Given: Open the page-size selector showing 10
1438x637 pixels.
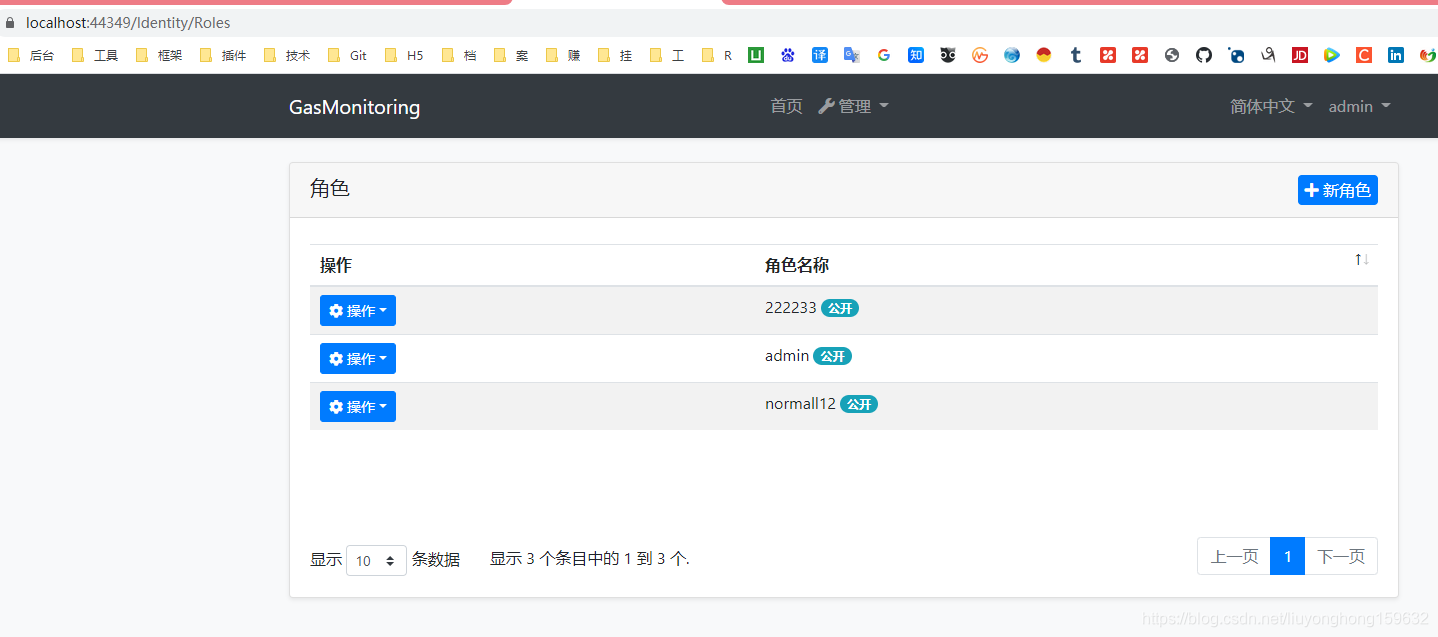Looking at the screenshot, I should tap(376, 560).
